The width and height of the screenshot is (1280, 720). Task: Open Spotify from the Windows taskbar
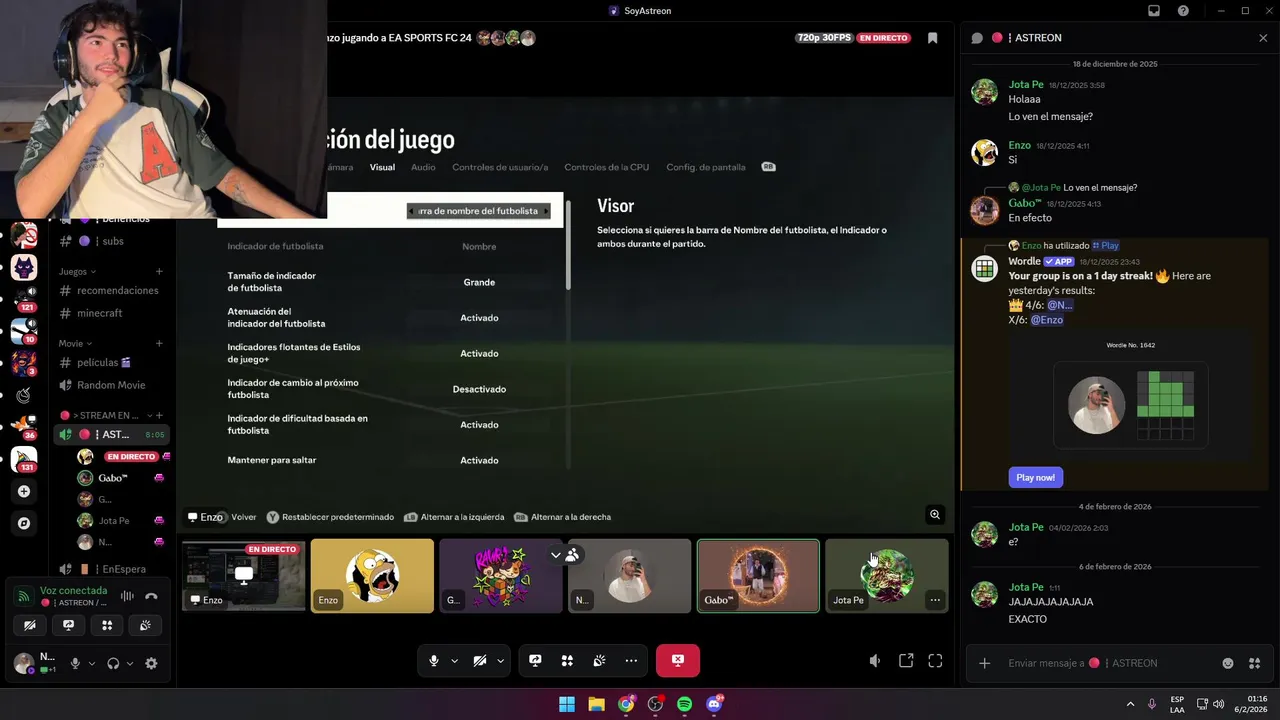pos(684,704)
